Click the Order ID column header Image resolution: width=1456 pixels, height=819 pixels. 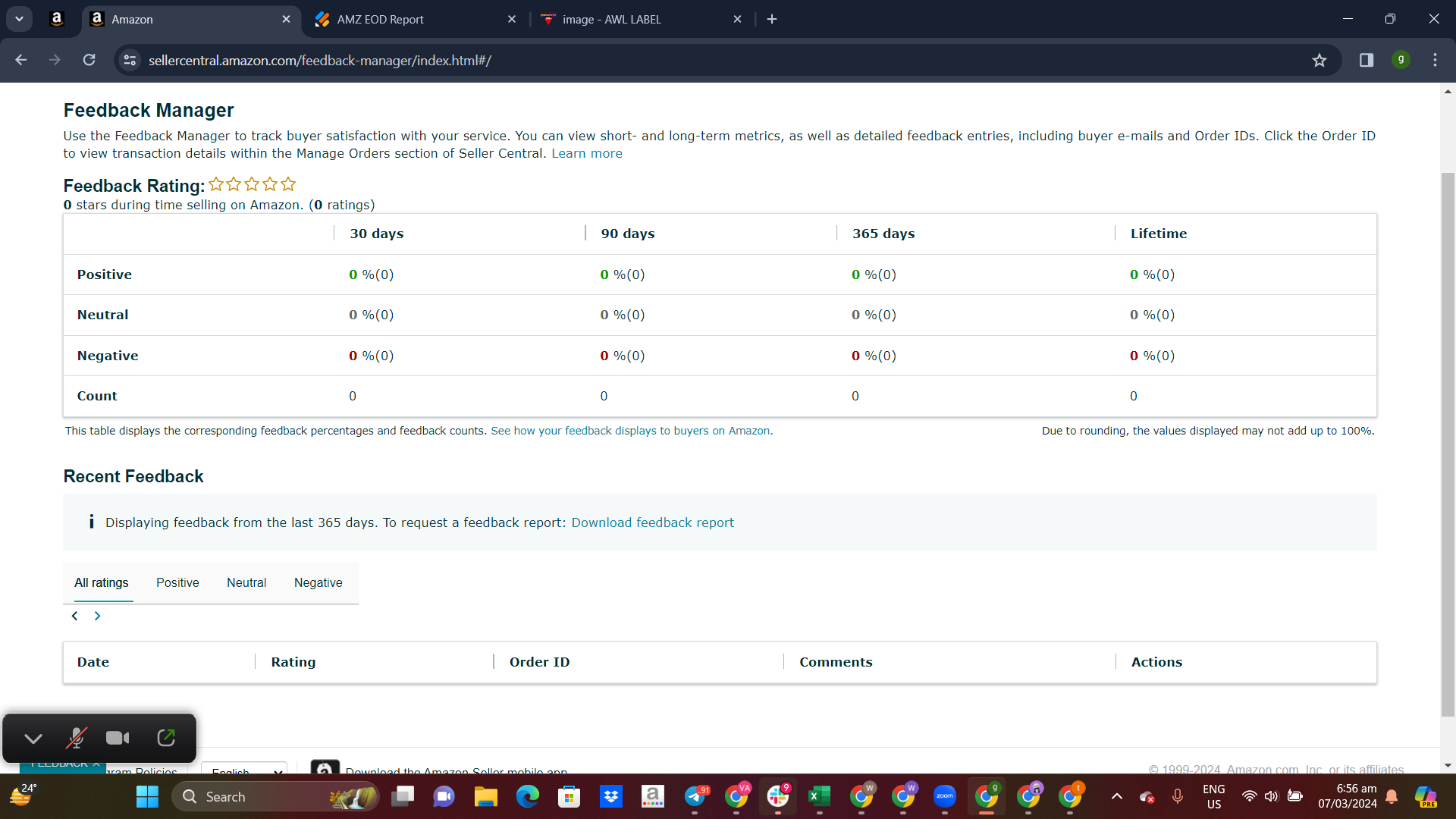click(x=539, y=662)
